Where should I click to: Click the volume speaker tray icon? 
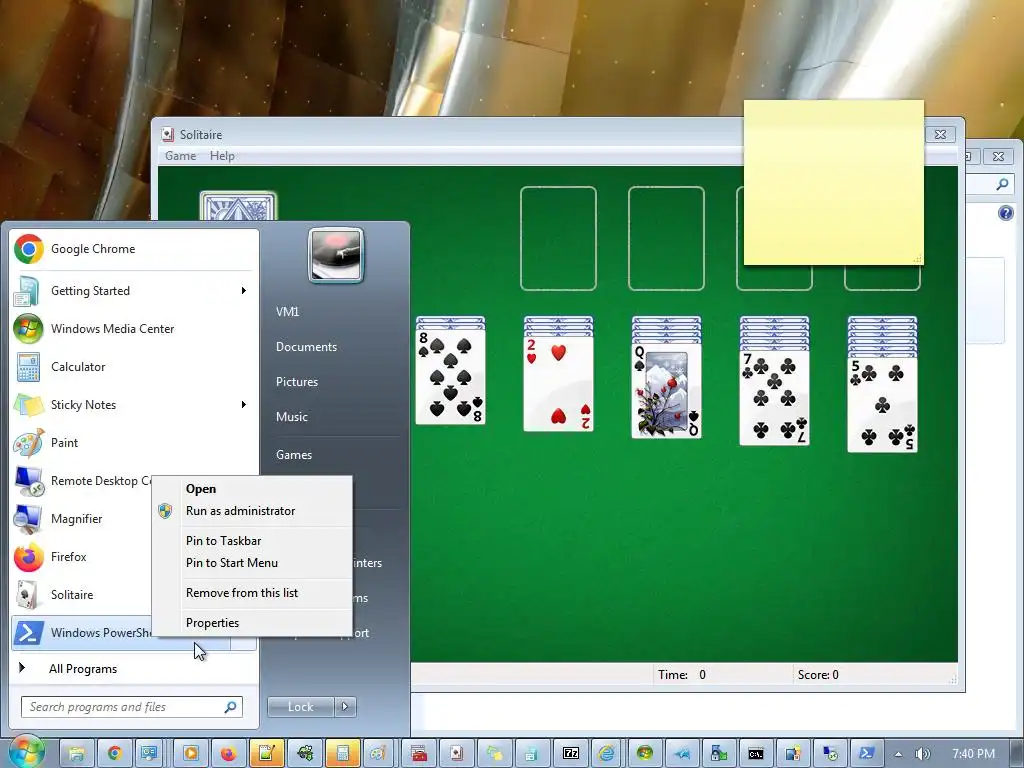coord(922,753)
